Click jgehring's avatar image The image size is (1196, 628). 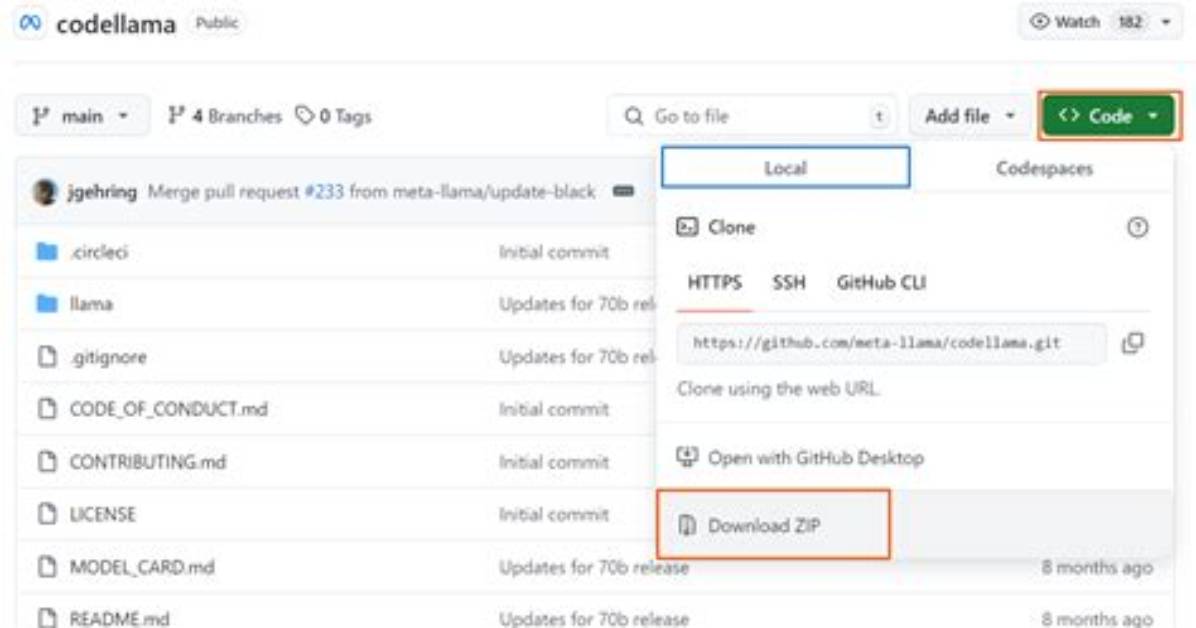click(45, 192)
